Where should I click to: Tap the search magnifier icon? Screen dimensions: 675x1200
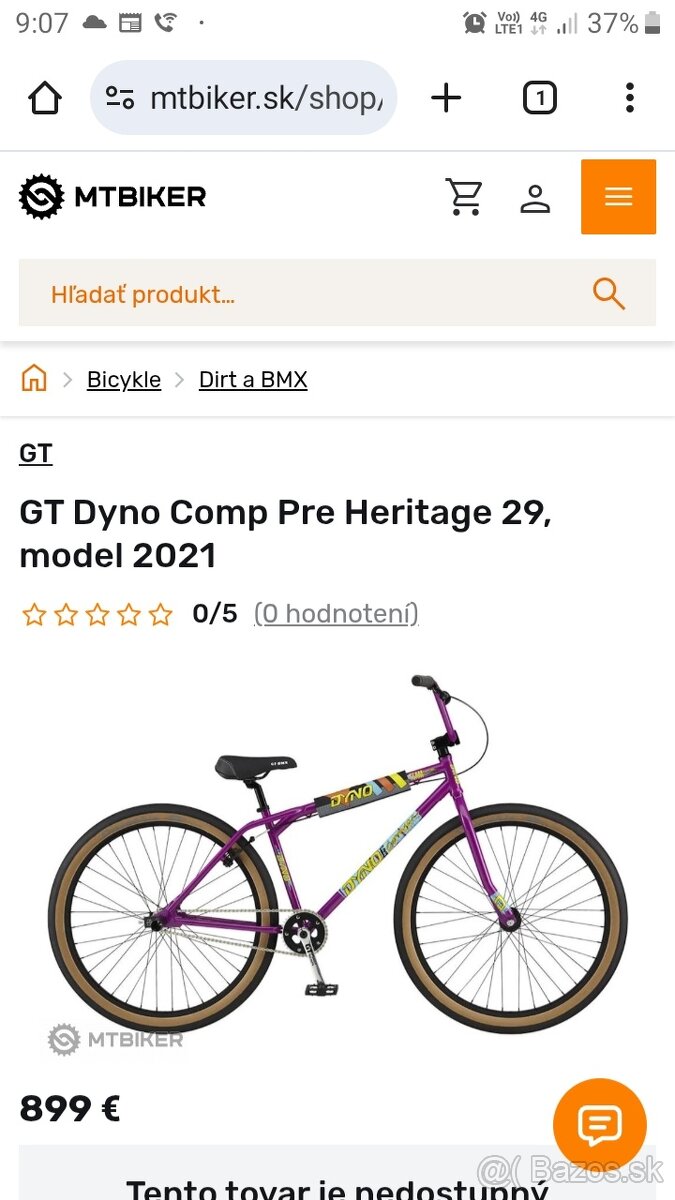pos(608,293)
